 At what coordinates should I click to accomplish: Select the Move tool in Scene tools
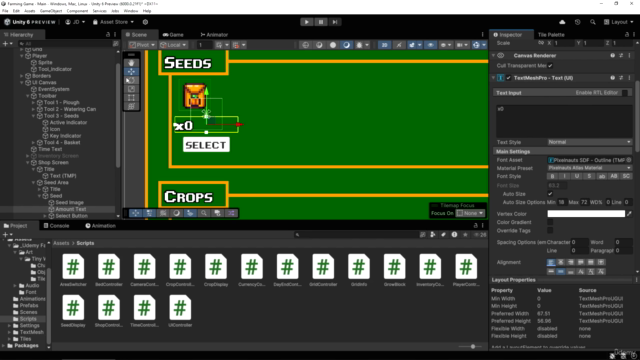[x=131, y=71]
